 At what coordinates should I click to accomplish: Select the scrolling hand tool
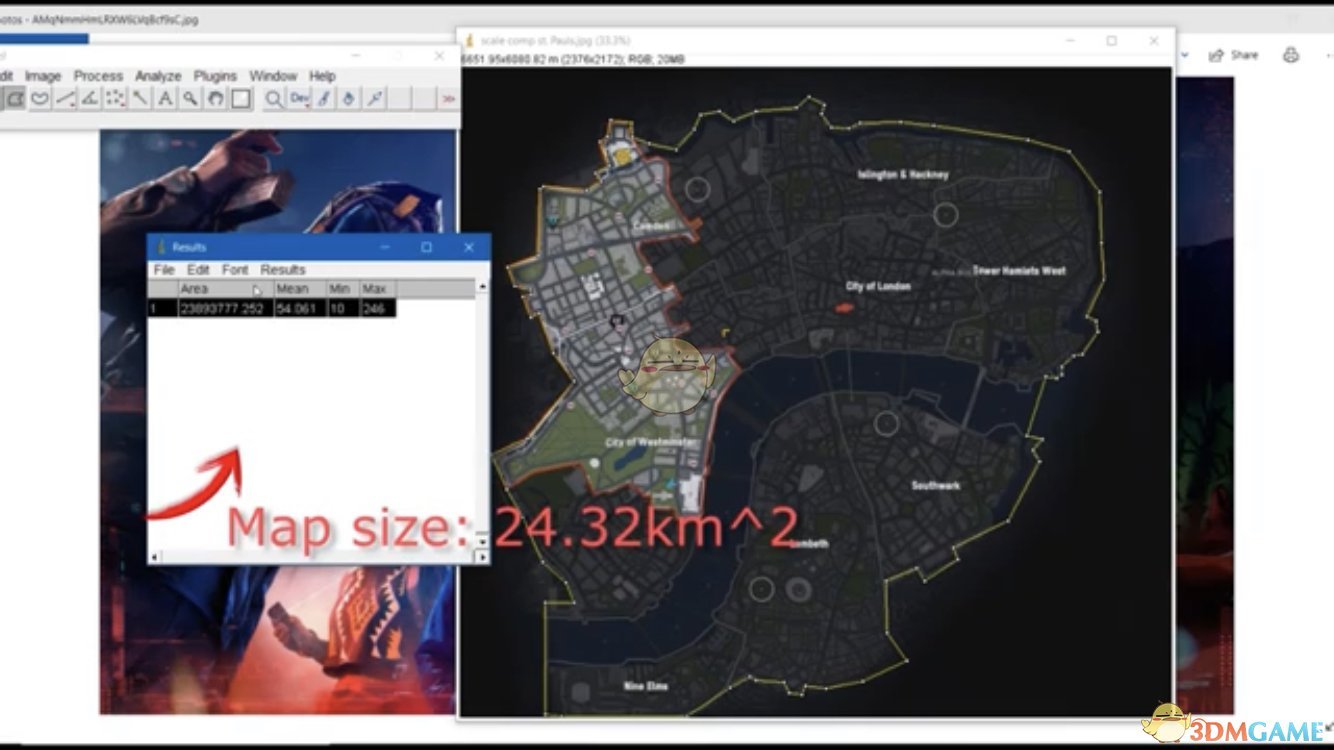(215, 98)
